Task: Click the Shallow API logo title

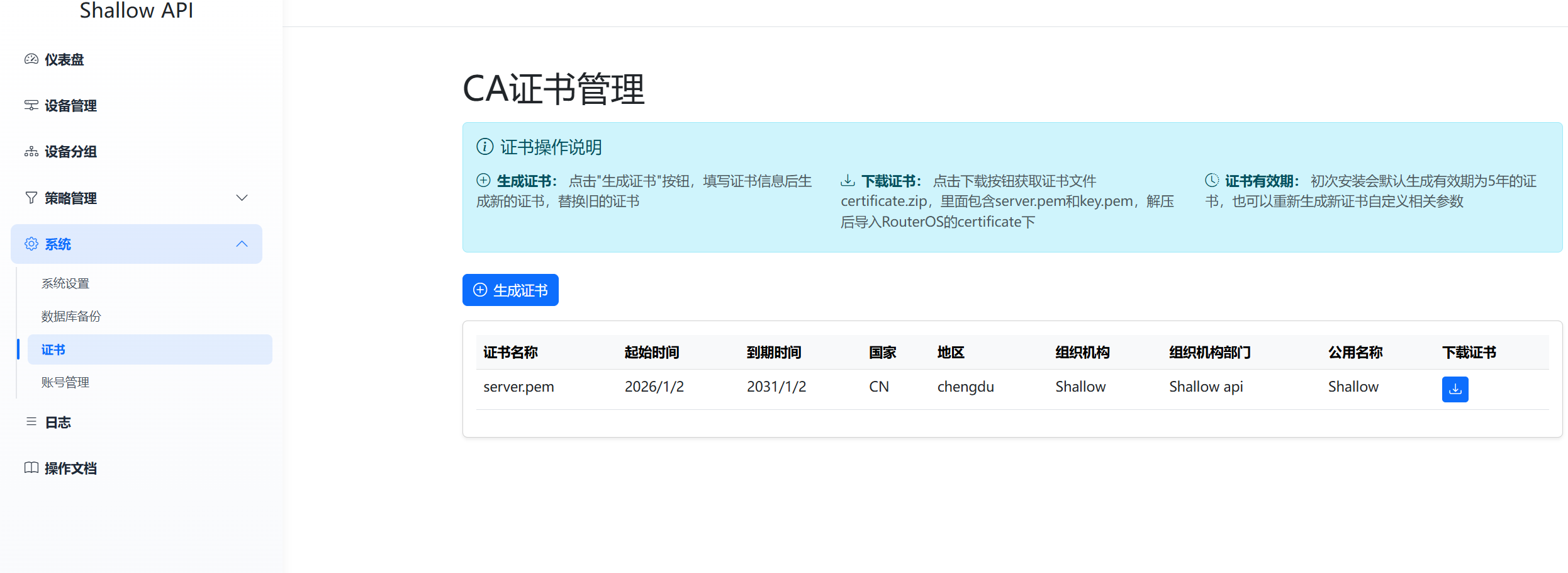Action: coord(136,11)
